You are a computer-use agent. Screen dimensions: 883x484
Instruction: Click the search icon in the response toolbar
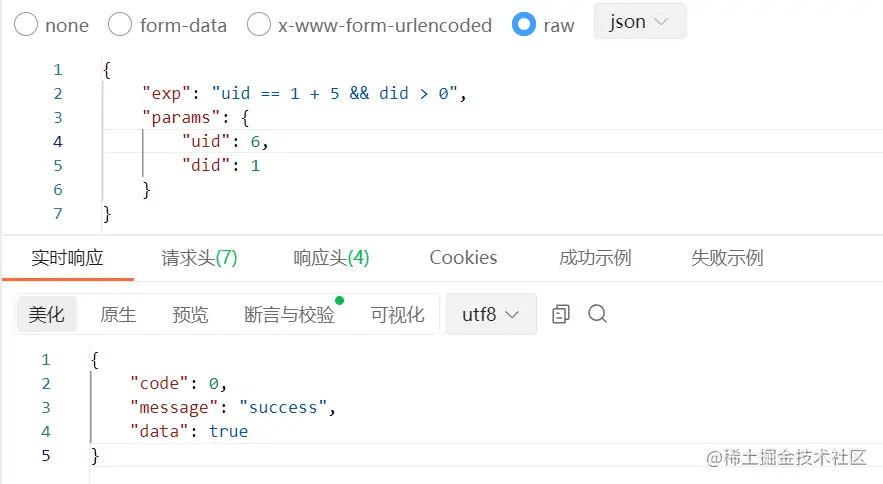[x=598, y=314]
